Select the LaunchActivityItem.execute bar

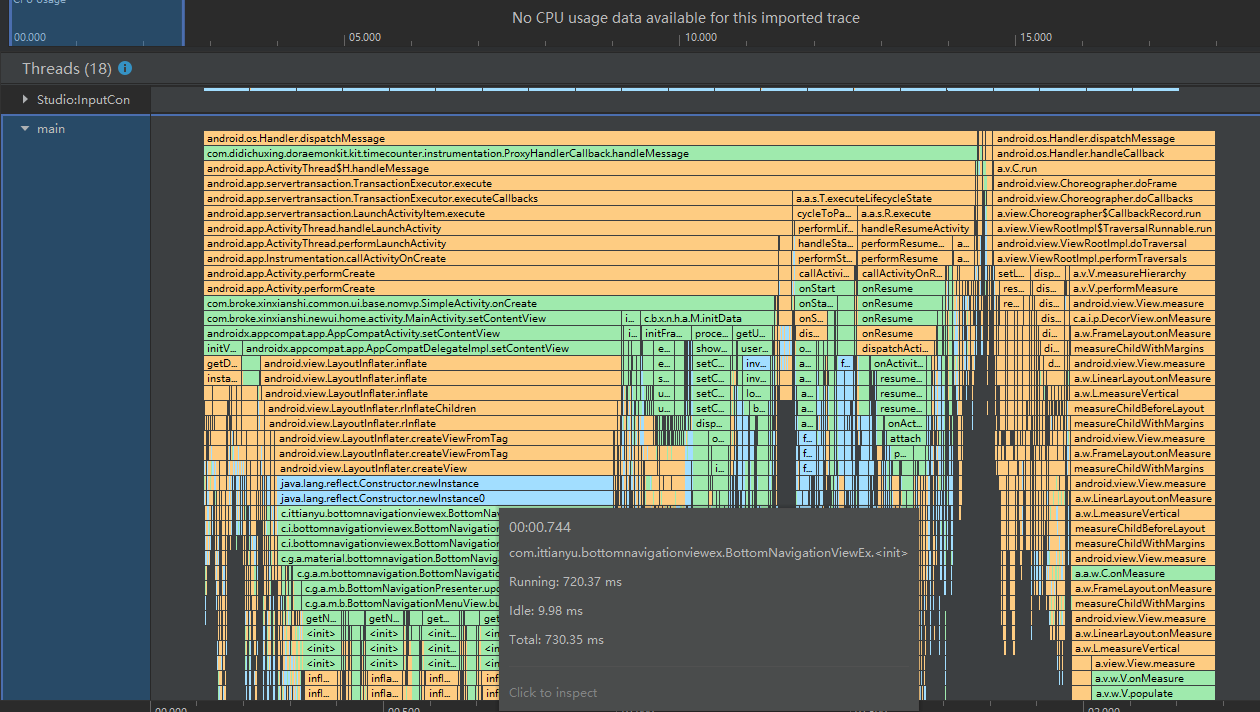point(498,214)
